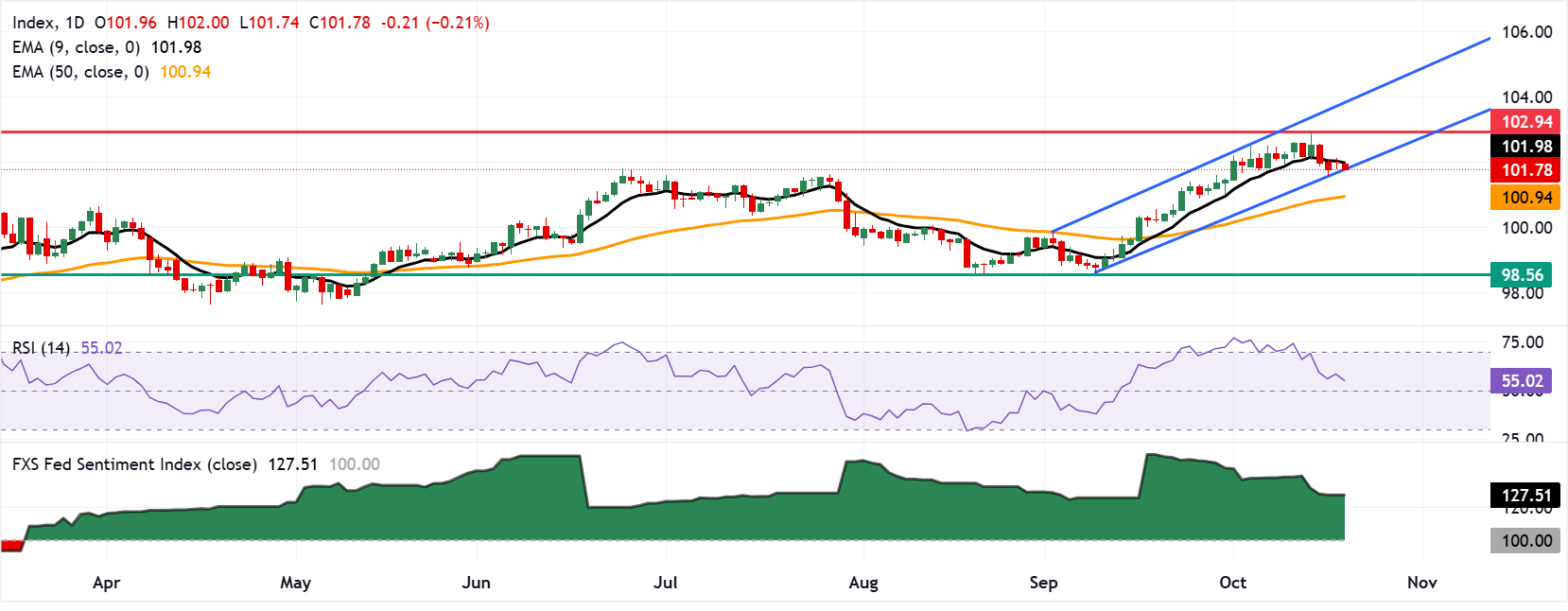Click the Index, 1D chart title

48,23
